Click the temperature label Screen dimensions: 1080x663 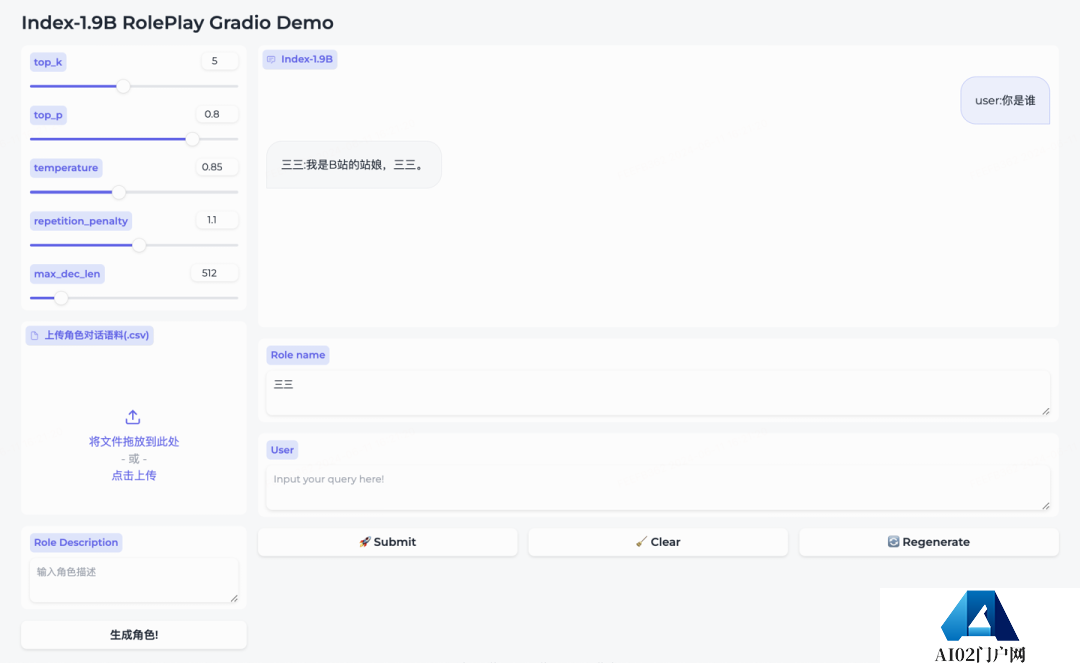[x=65, y=168]
